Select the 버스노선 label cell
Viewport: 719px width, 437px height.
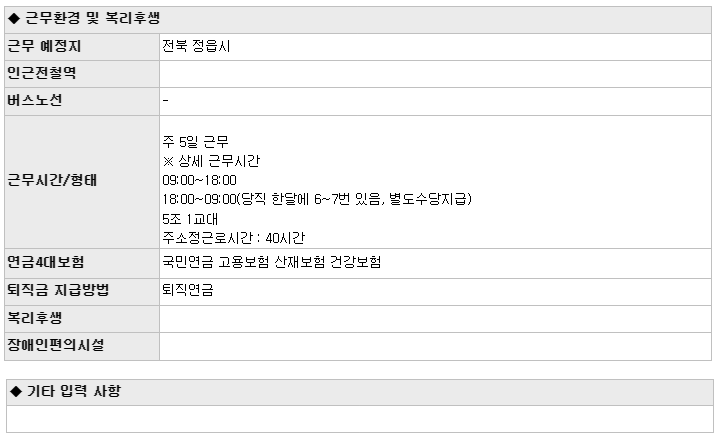tap(82, 101)
